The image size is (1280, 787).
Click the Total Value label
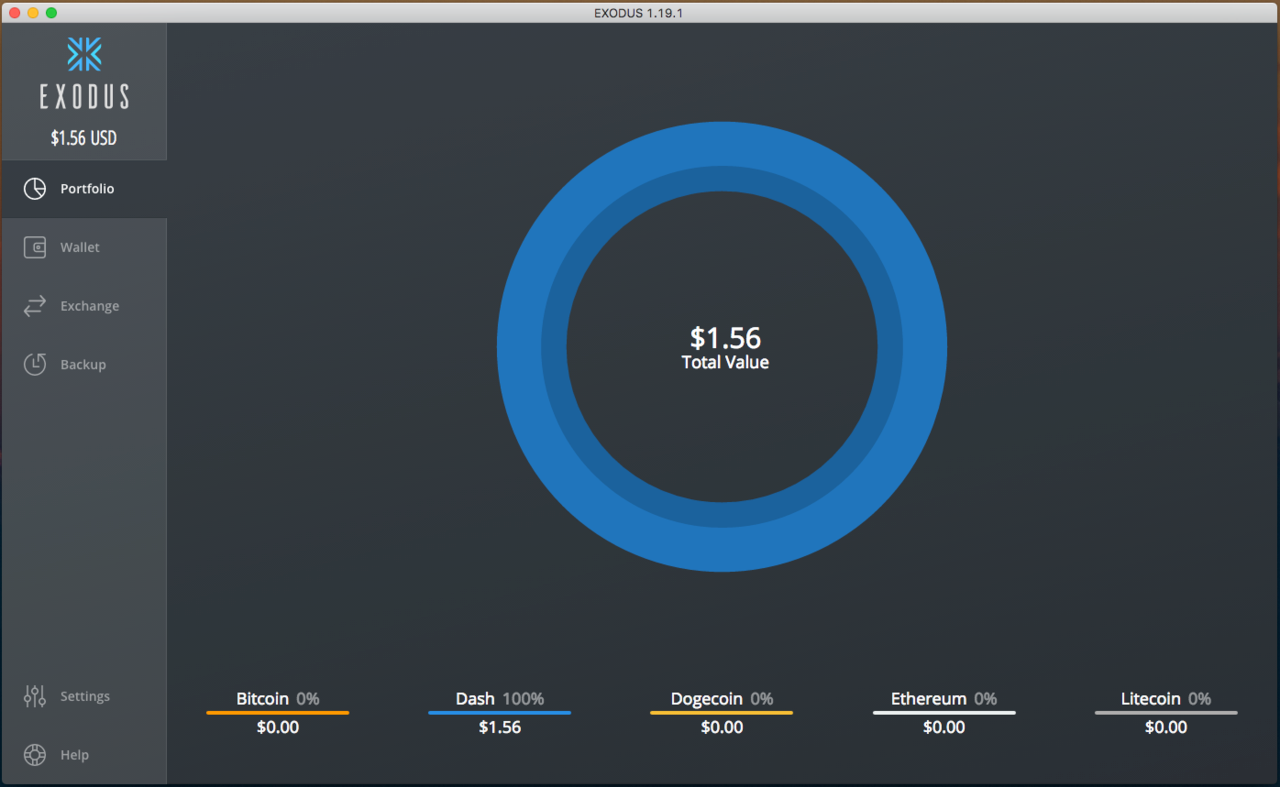click(x=725, y=362)
